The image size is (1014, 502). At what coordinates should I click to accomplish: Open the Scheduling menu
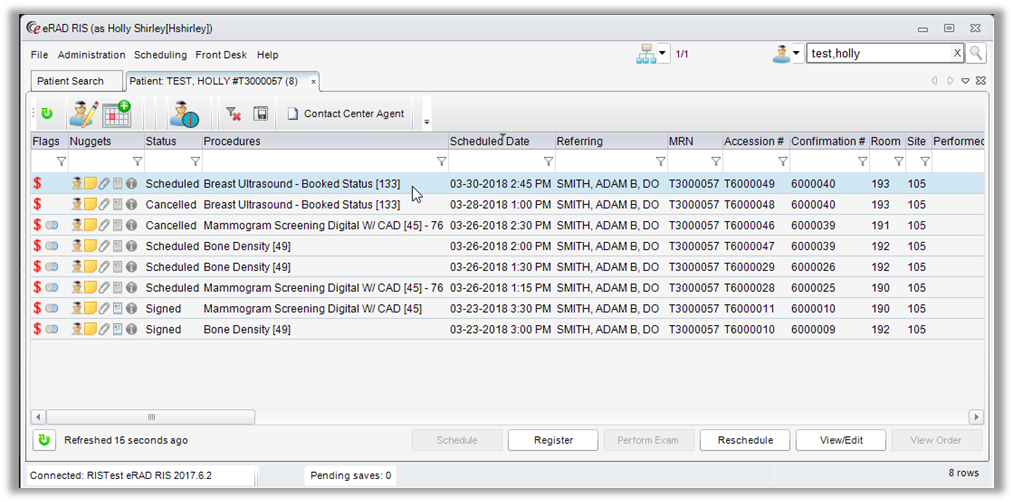click(x=160, y=55)
